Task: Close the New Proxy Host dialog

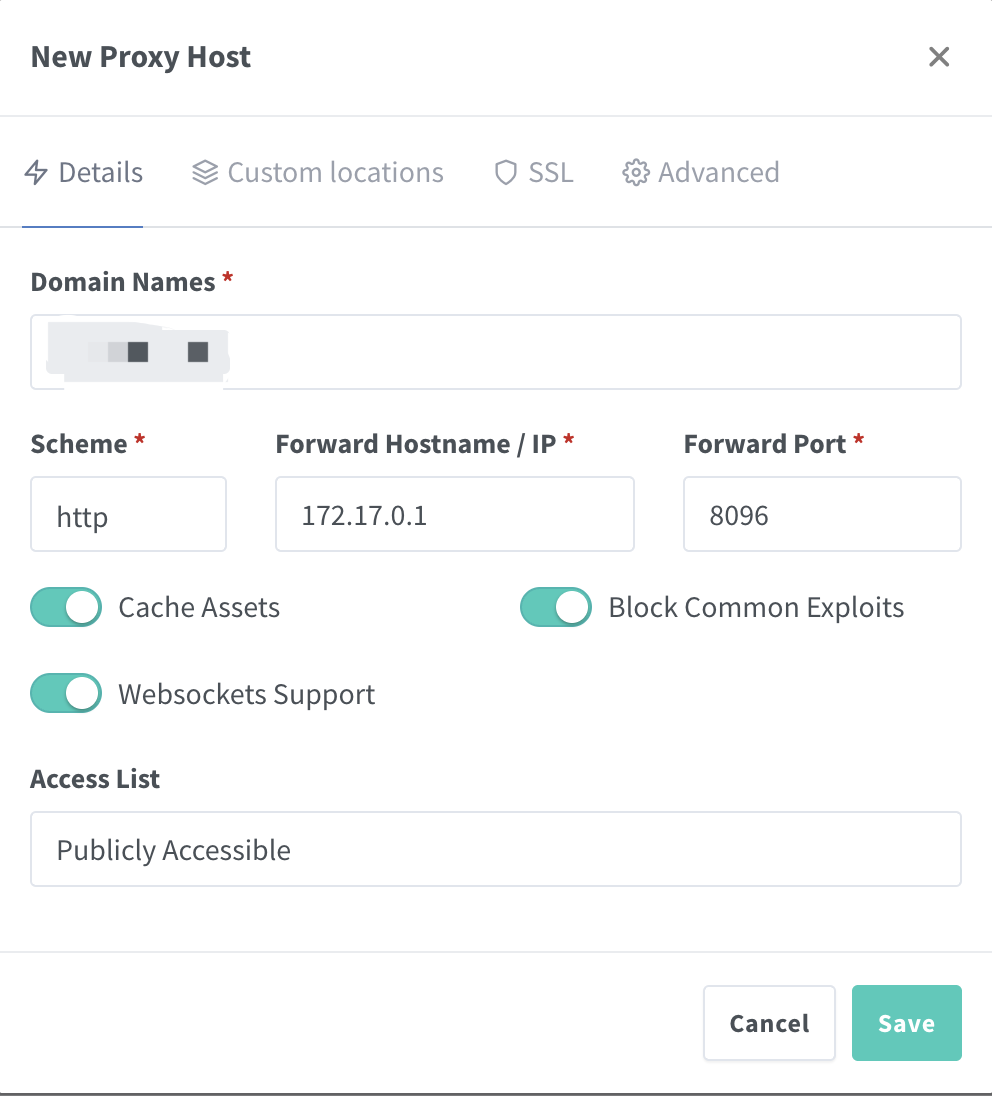Action: point(938,57)
